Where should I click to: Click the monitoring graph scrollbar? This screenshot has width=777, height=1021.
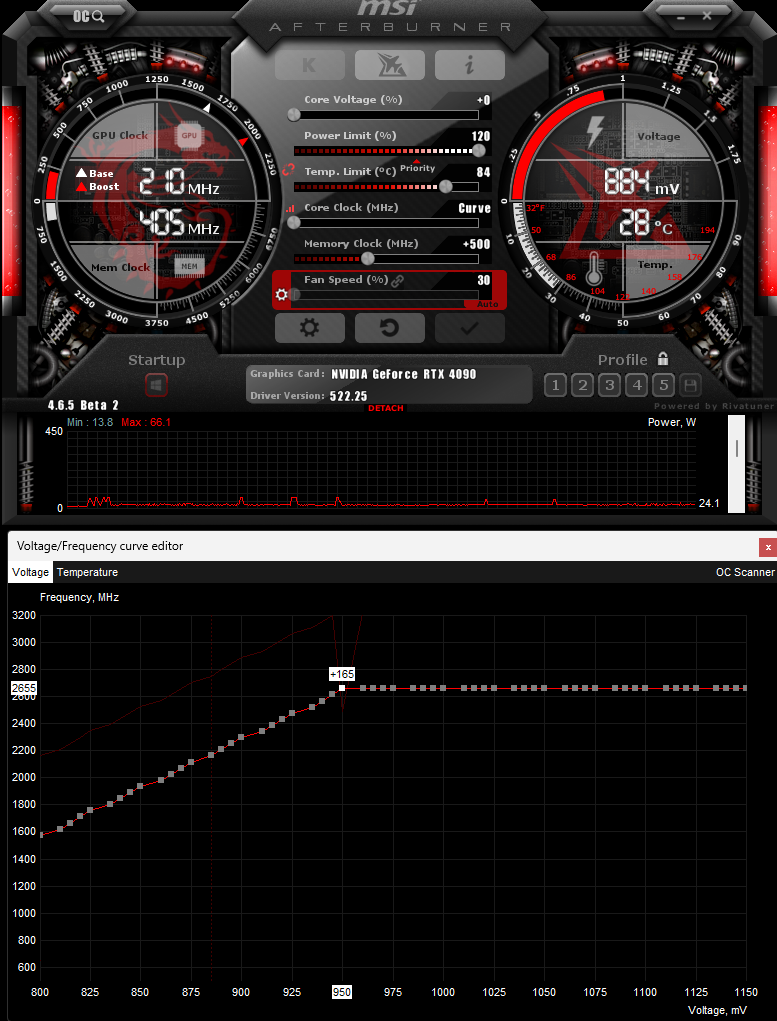(x=737, y=464)
